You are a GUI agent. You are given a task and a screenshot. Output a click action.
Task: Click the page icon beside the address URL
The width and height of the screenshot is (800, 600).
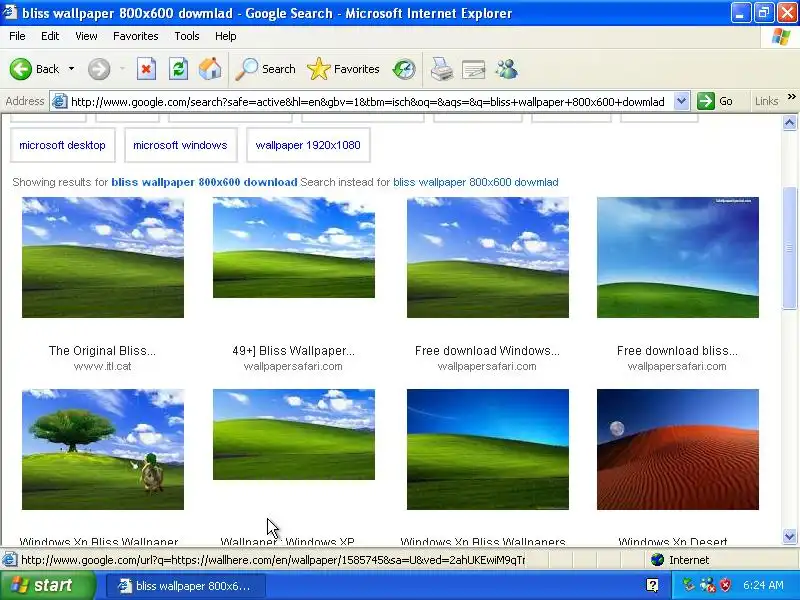(60, 102)
